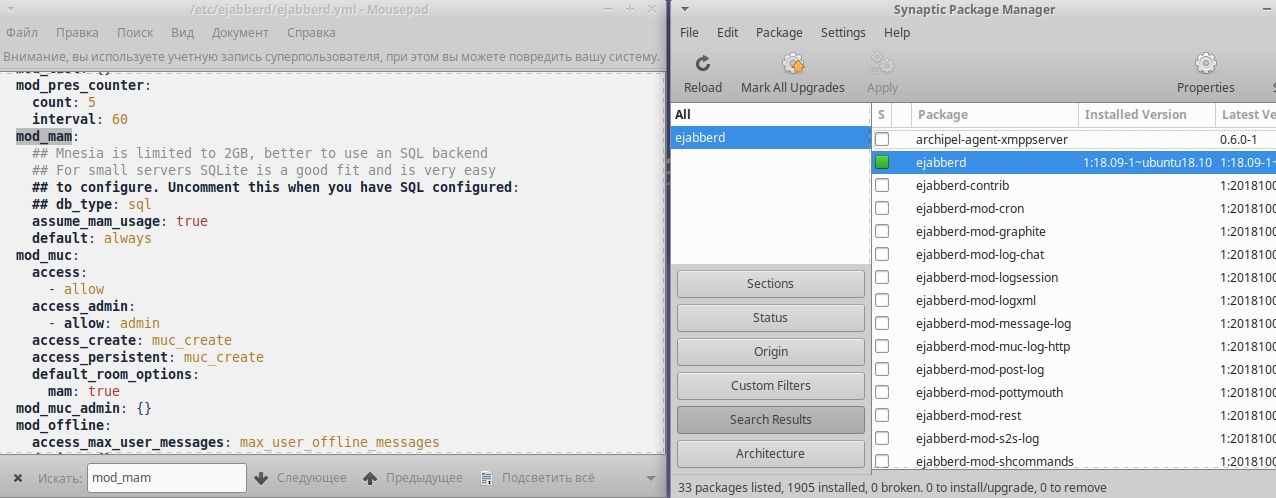Toggle checkbox for archipel-agent-xmppserver

(882, 139)
